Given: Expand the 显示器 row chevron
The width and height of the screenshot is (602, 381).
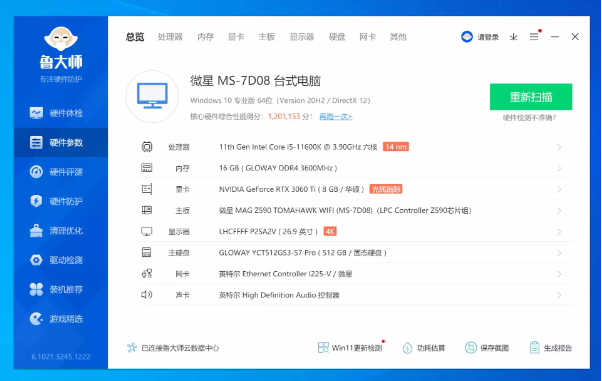Looking at the screenshot, I should coord(559,232).
